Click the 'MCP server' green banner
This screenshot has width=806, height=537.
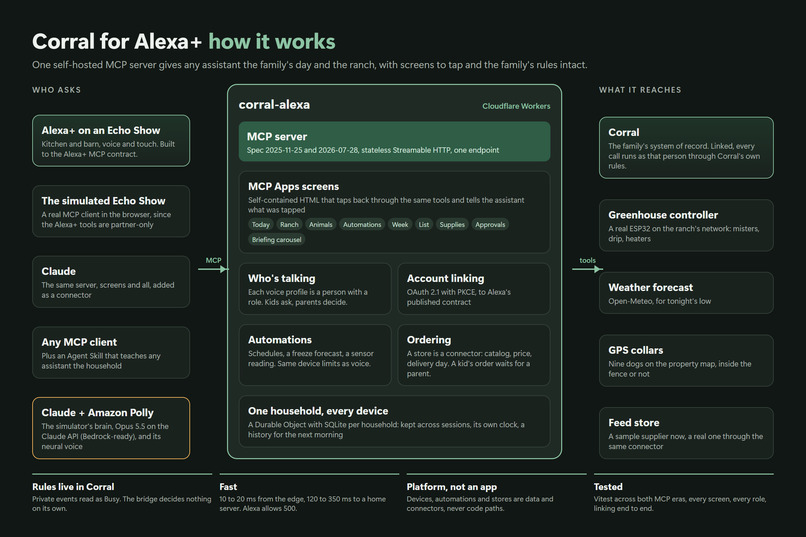[x=394, y=142]
